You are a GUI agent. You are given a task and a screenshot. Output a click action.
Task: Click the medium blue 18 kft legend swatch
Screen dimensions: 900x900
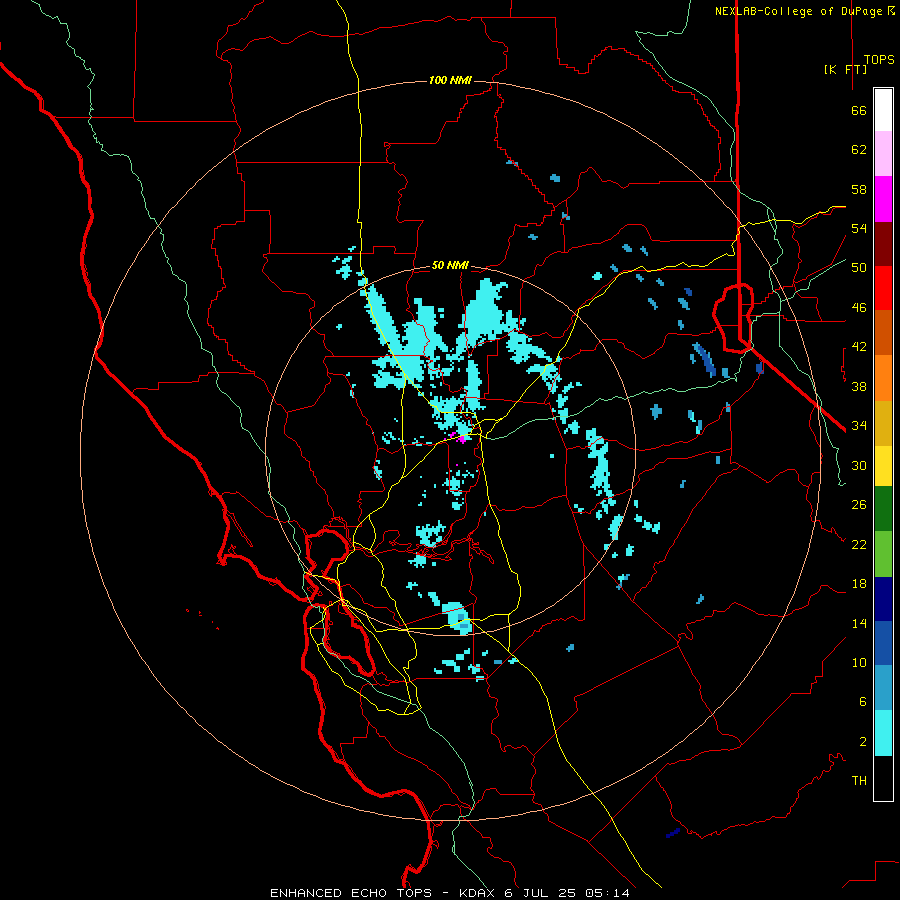[x=883, y=643]
